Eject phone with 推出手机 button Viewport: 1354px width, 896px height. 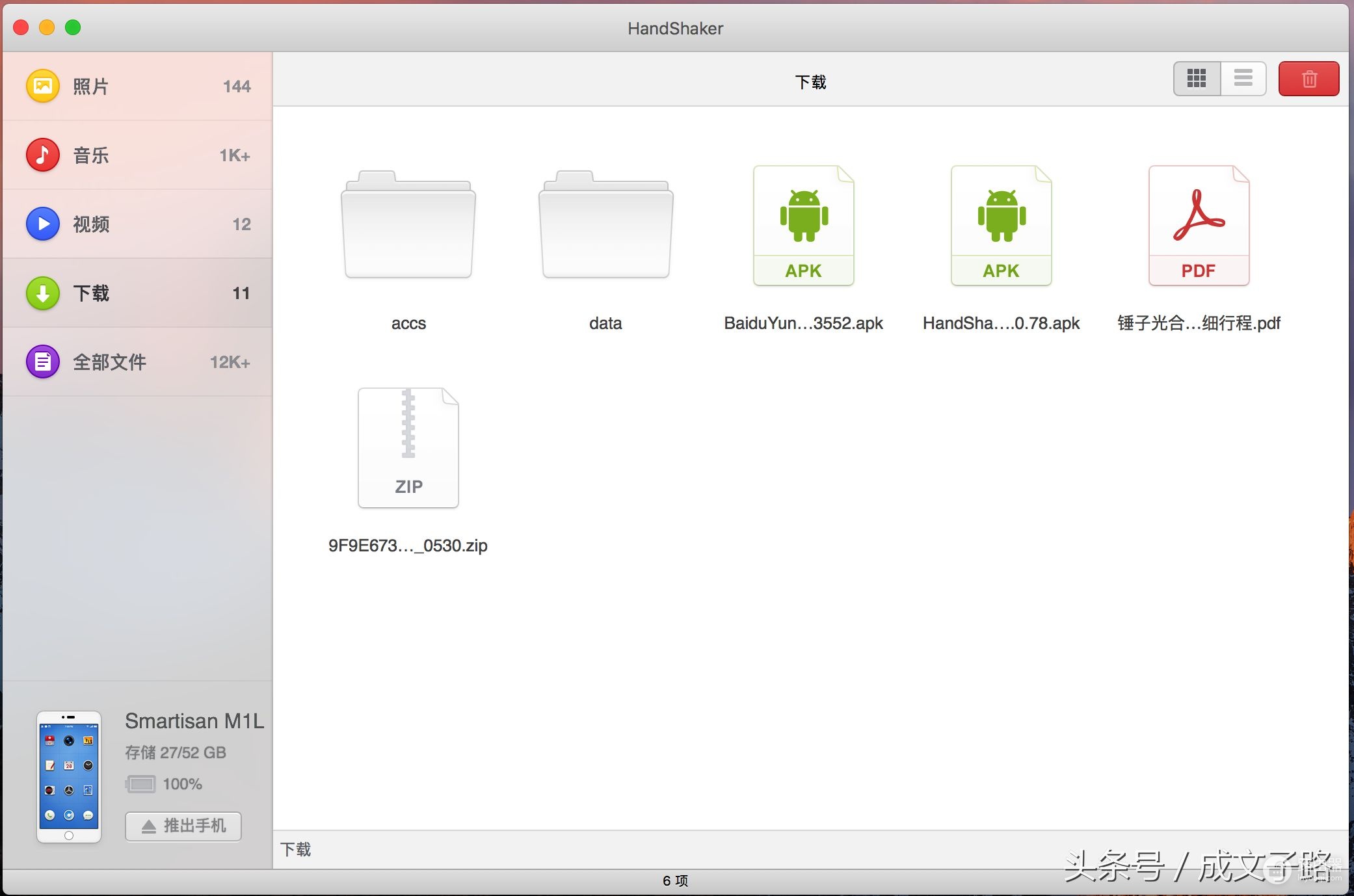point(183,826)
